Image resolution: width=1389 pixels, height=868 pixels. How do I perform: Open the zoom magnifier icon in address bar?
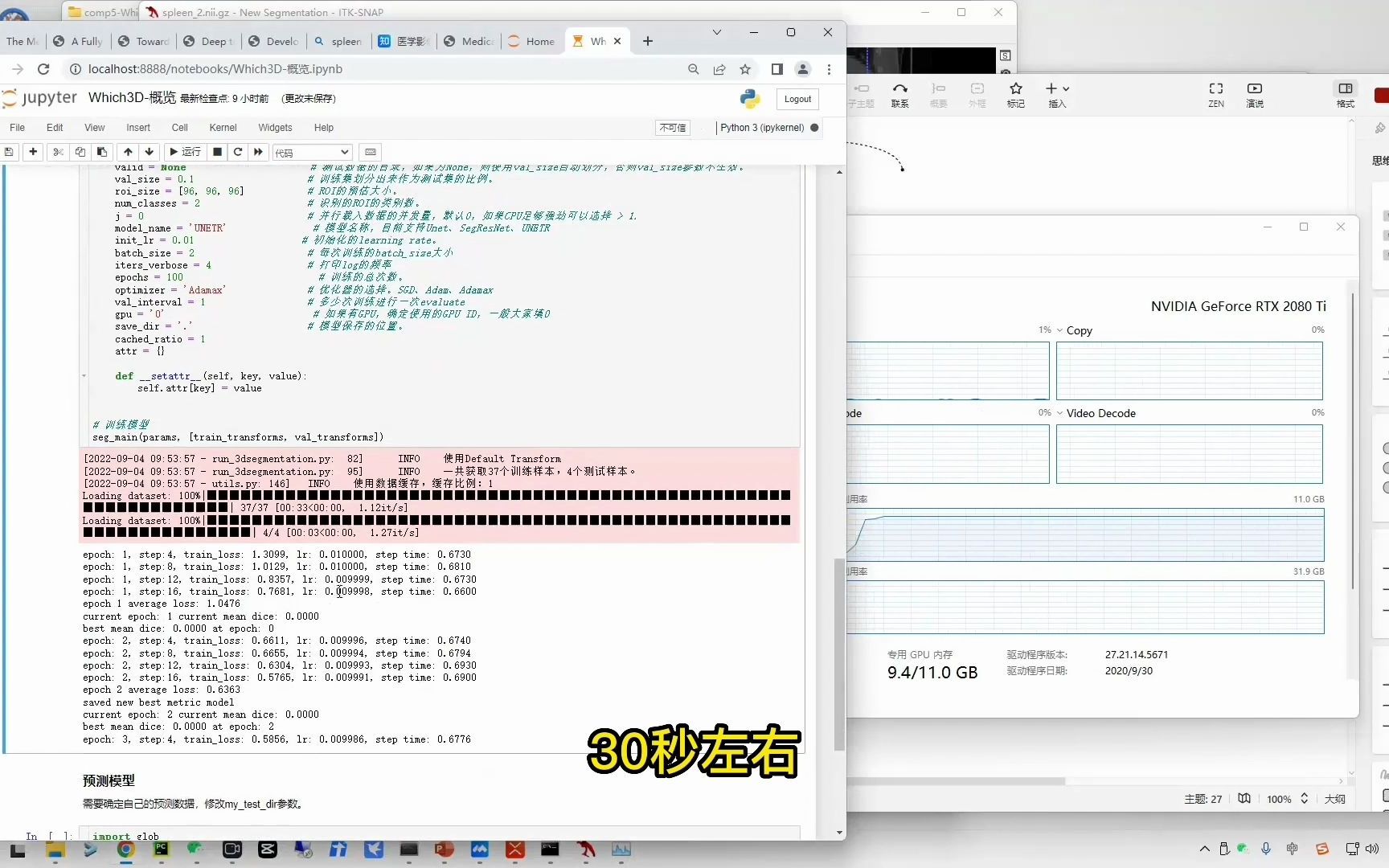point(694,69)
